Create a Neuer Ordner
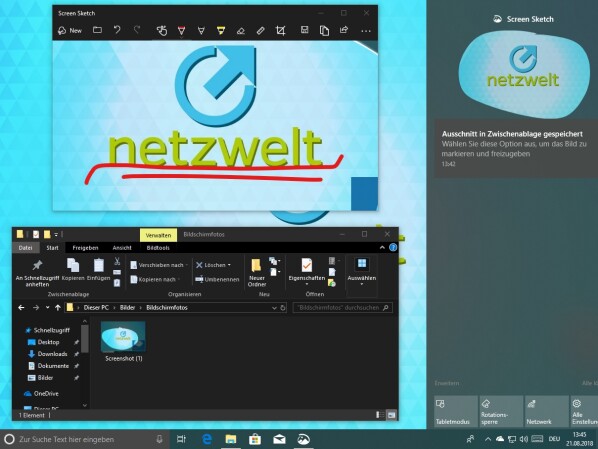The image size is (598, 449). (257, 272)
